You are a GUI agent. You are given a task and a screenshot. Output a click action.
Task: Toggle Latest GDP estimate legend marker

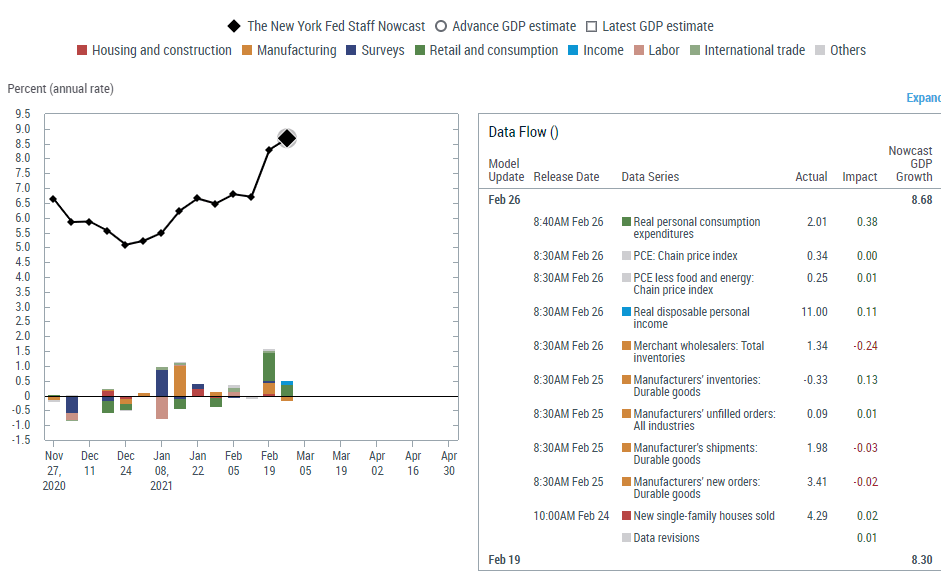pyautogui.click(x=592, y=26)
